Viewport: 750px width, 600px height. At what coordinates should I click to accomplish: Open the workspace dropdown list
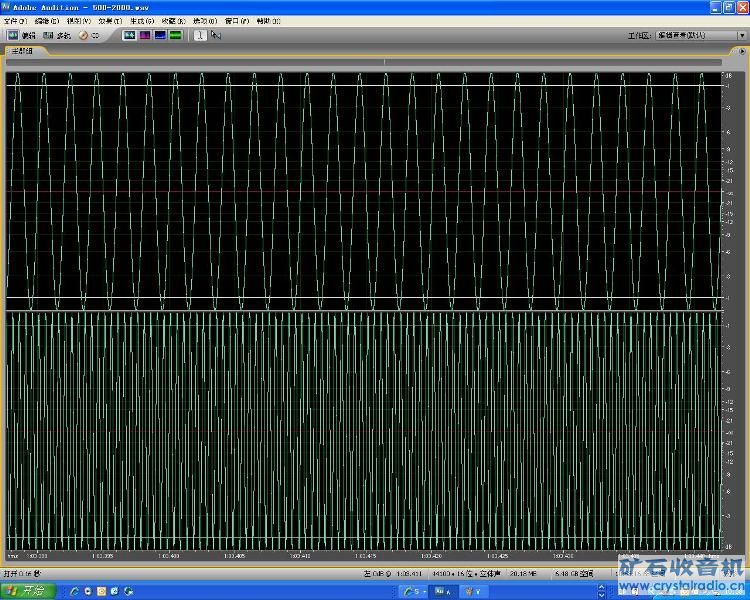701,35
